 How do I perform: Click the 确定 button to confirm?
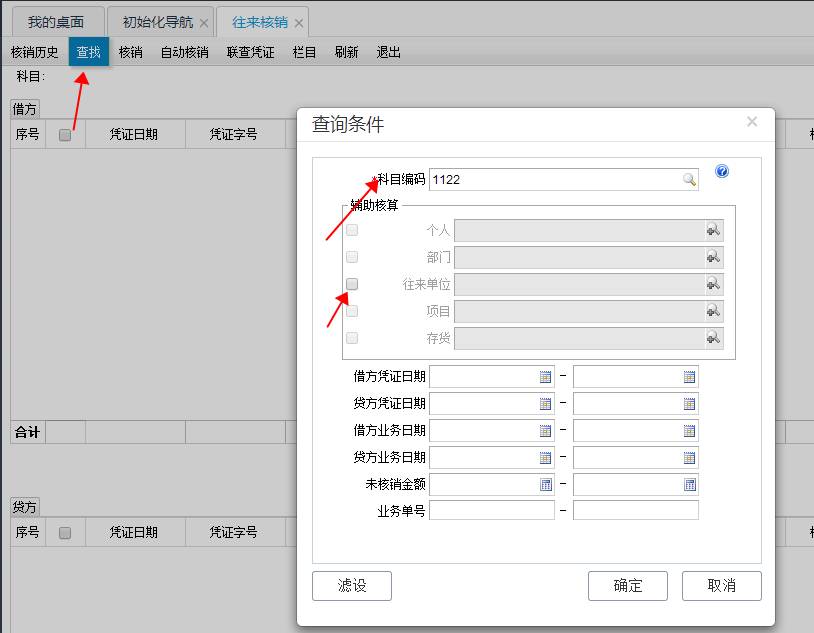pyautogui.click(x=627, y=586)
